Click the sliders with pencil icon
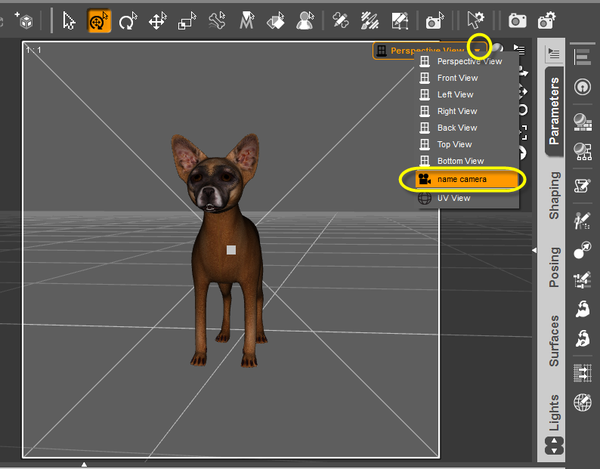Image resolution: width=600 pixels, height=469 pixels. tap(582, 280)
